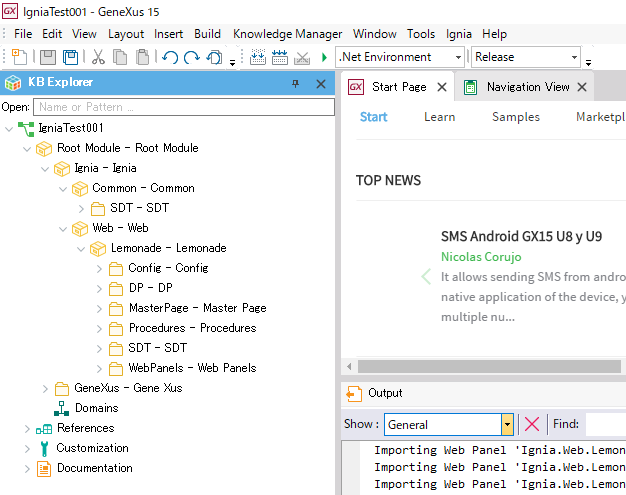Click the Build All toolbar icon
Image resolution: width=626 pixels, height=495 pixels.
(258, 57)
